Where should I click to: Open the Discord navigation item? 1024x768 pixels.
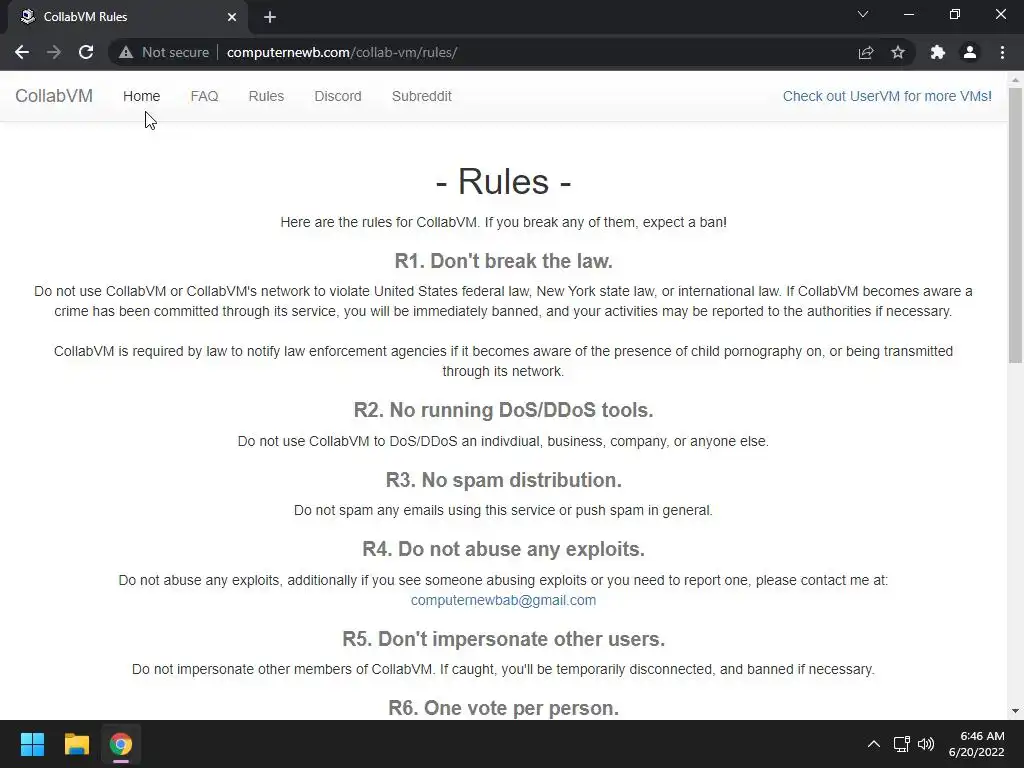338,96
